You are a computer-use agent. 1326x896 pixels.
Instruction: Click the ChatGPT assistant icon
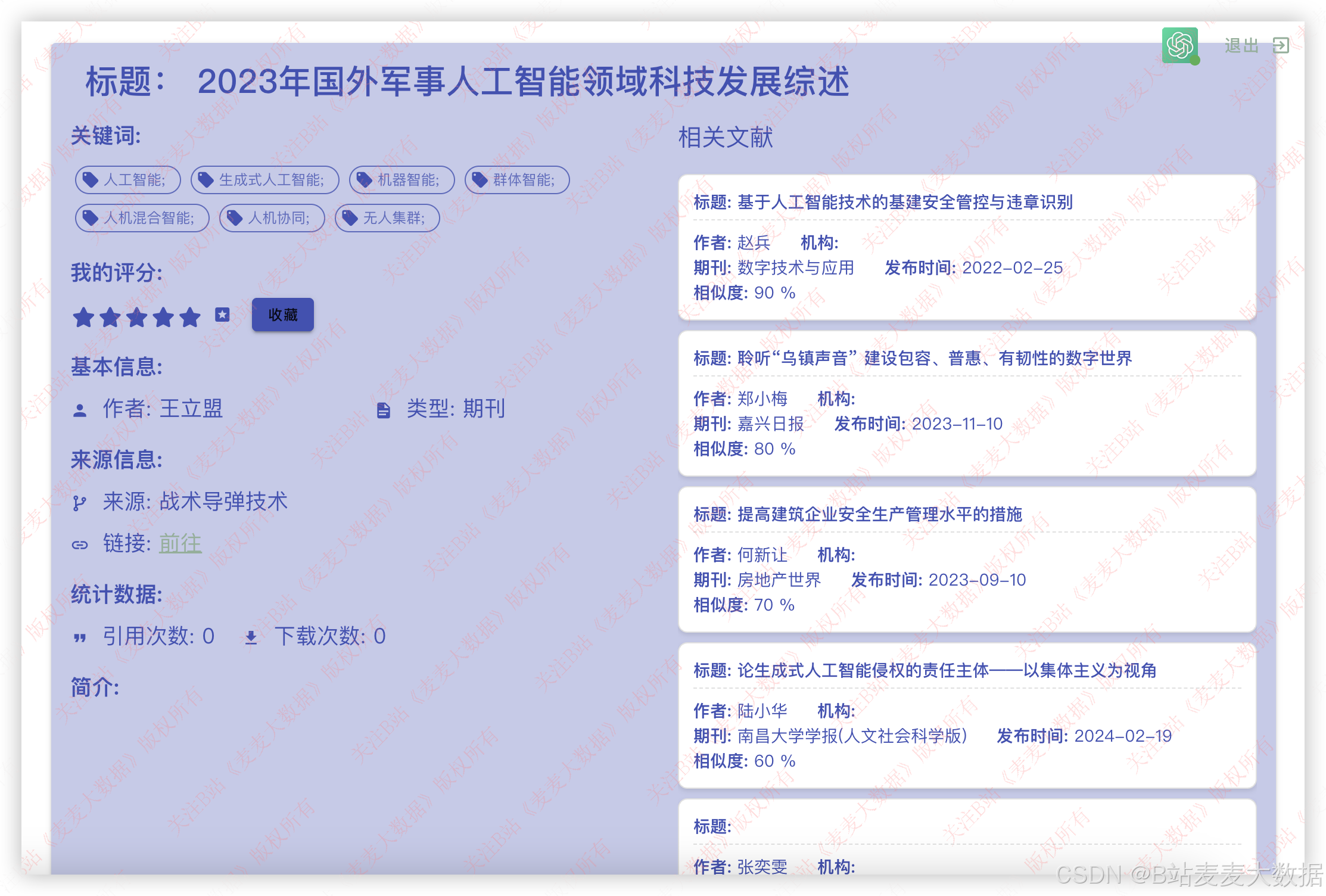[x=1179, y=45]
